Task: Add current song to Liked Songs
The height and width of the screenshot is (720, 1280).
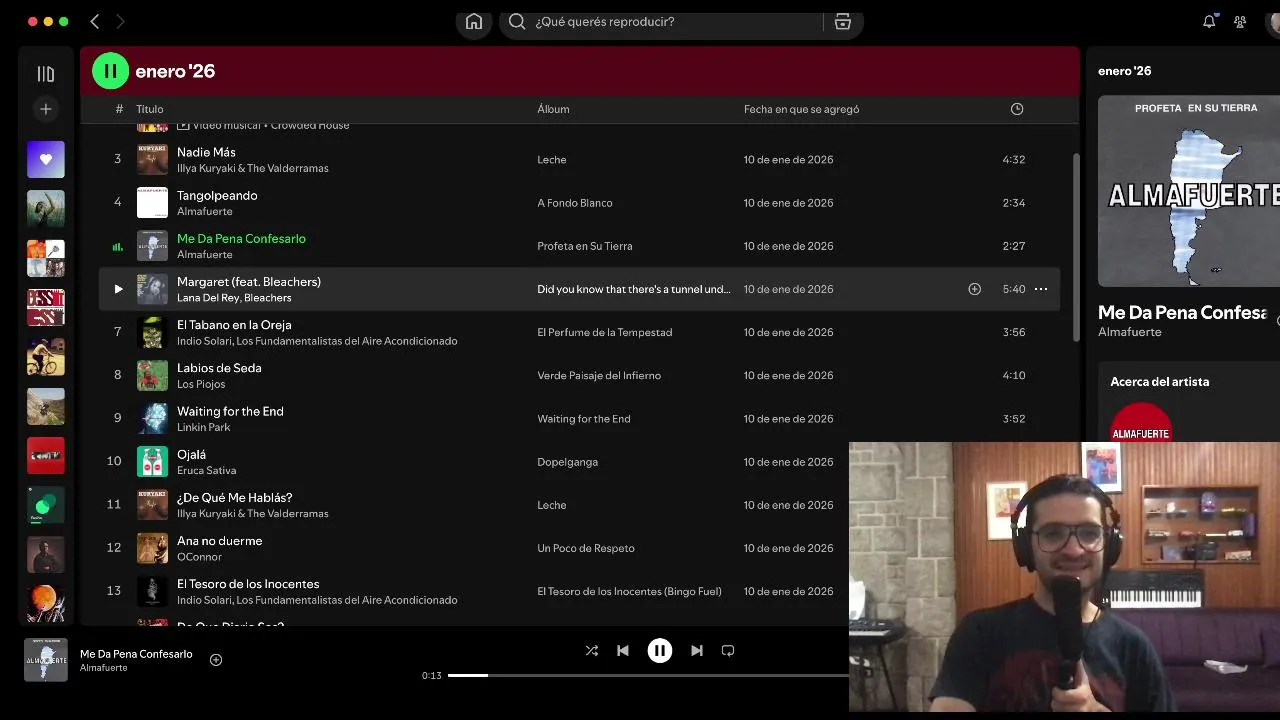Action: [216, 660]
